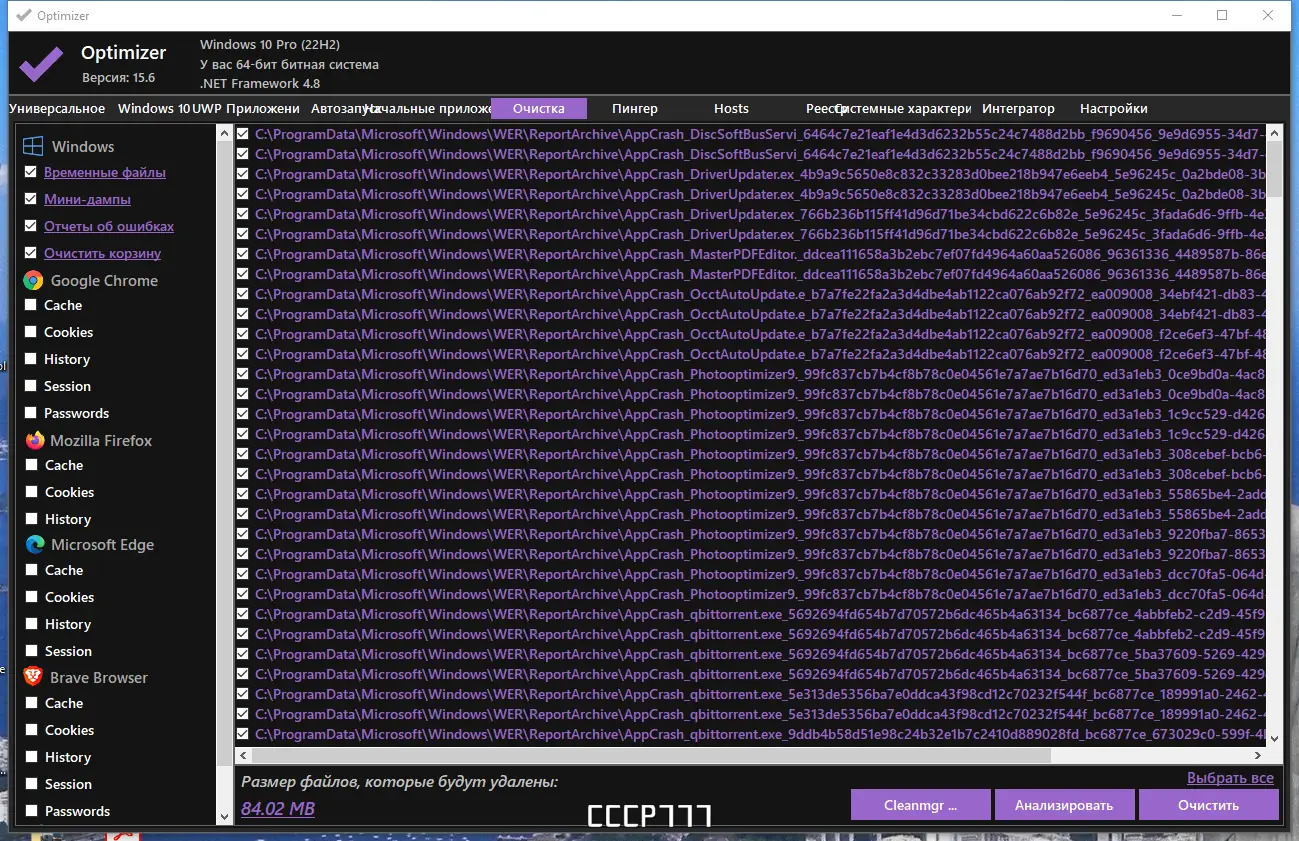1299x841 pixels.
Task: Check Session under Microsoft Edge
Action: click(32, 651)
